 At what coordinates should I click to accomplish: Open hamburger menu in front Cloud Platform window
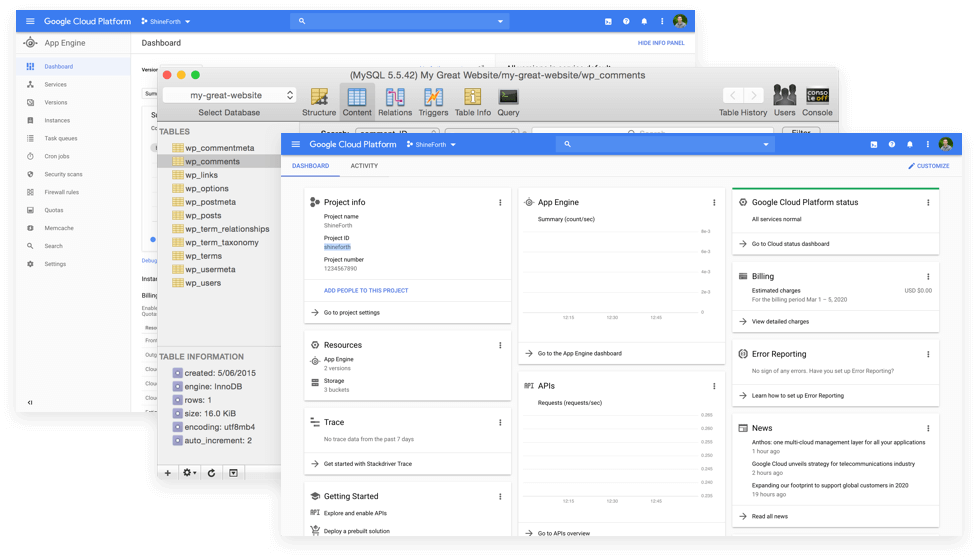296,144
